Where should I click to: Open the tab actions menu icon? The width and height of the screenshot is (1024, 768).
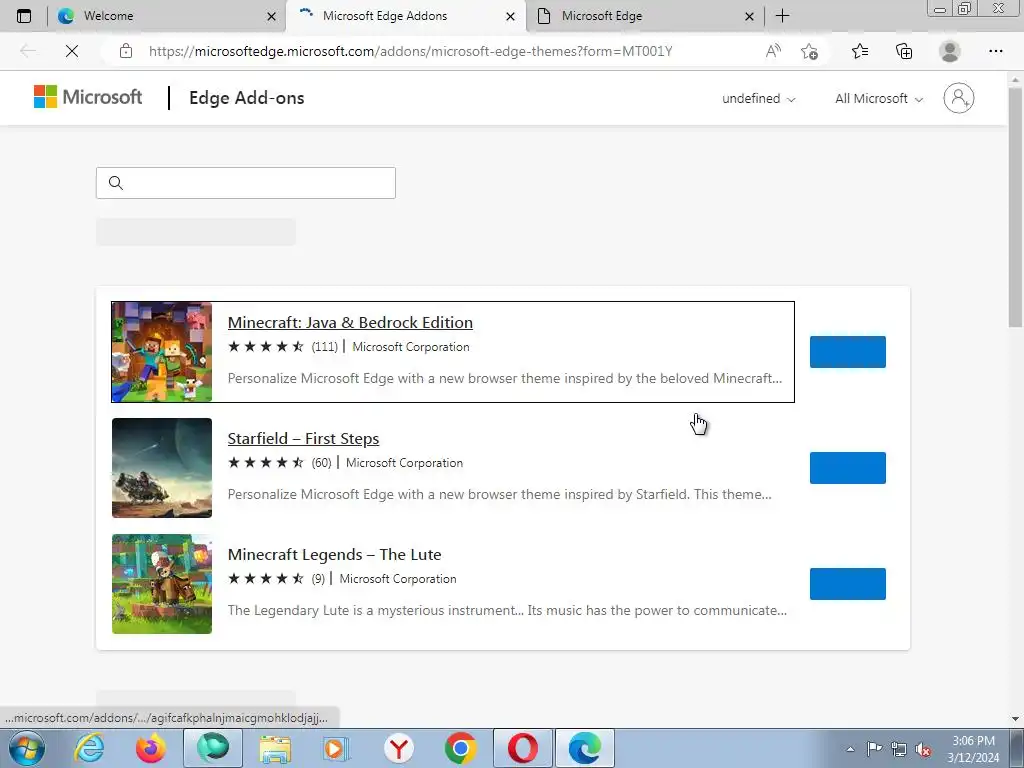pyautogui.click(x=24, y=16)
